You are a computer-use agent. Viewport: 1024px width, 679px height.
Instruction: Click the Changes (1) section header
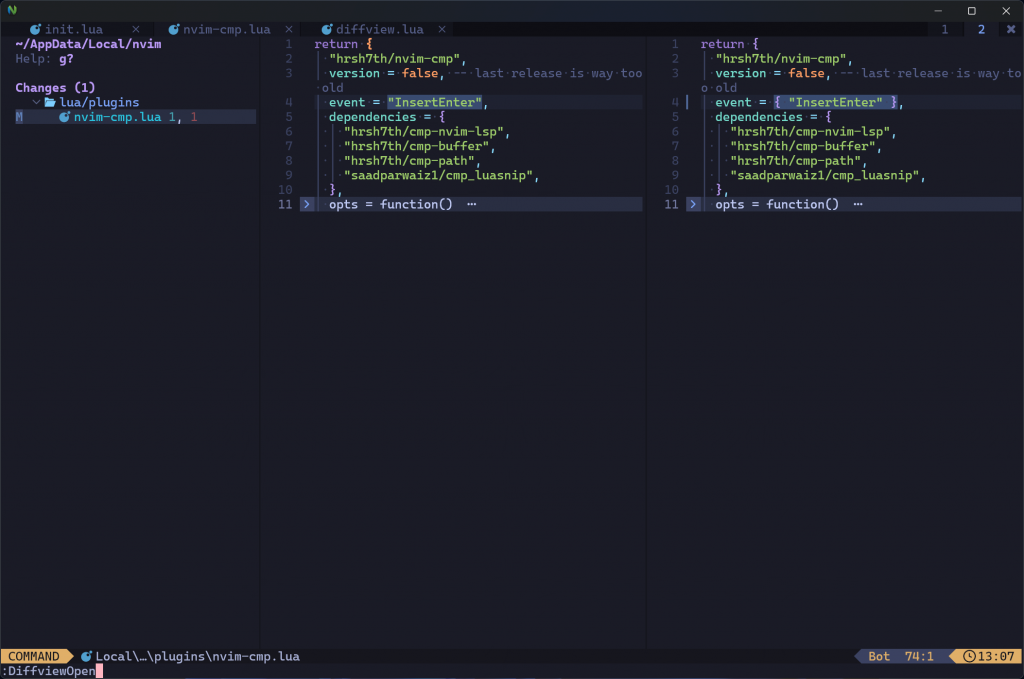tap(55, 88)
